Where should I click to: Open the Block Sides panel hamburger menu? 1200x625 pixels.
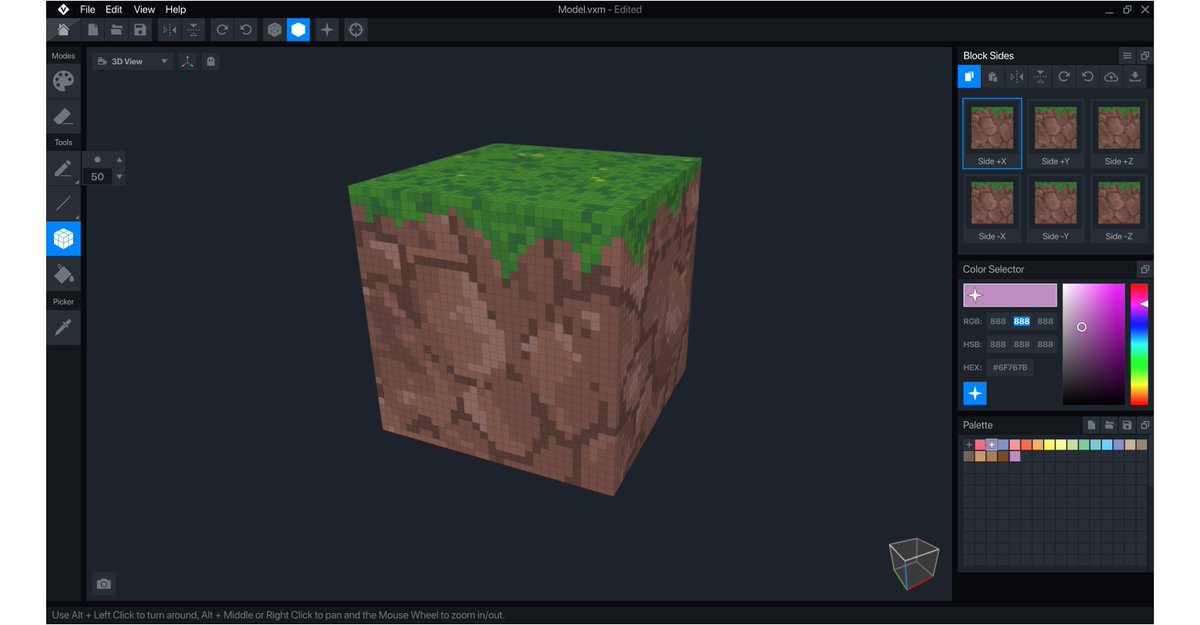pyautogui.click(x=1127, y=56)
